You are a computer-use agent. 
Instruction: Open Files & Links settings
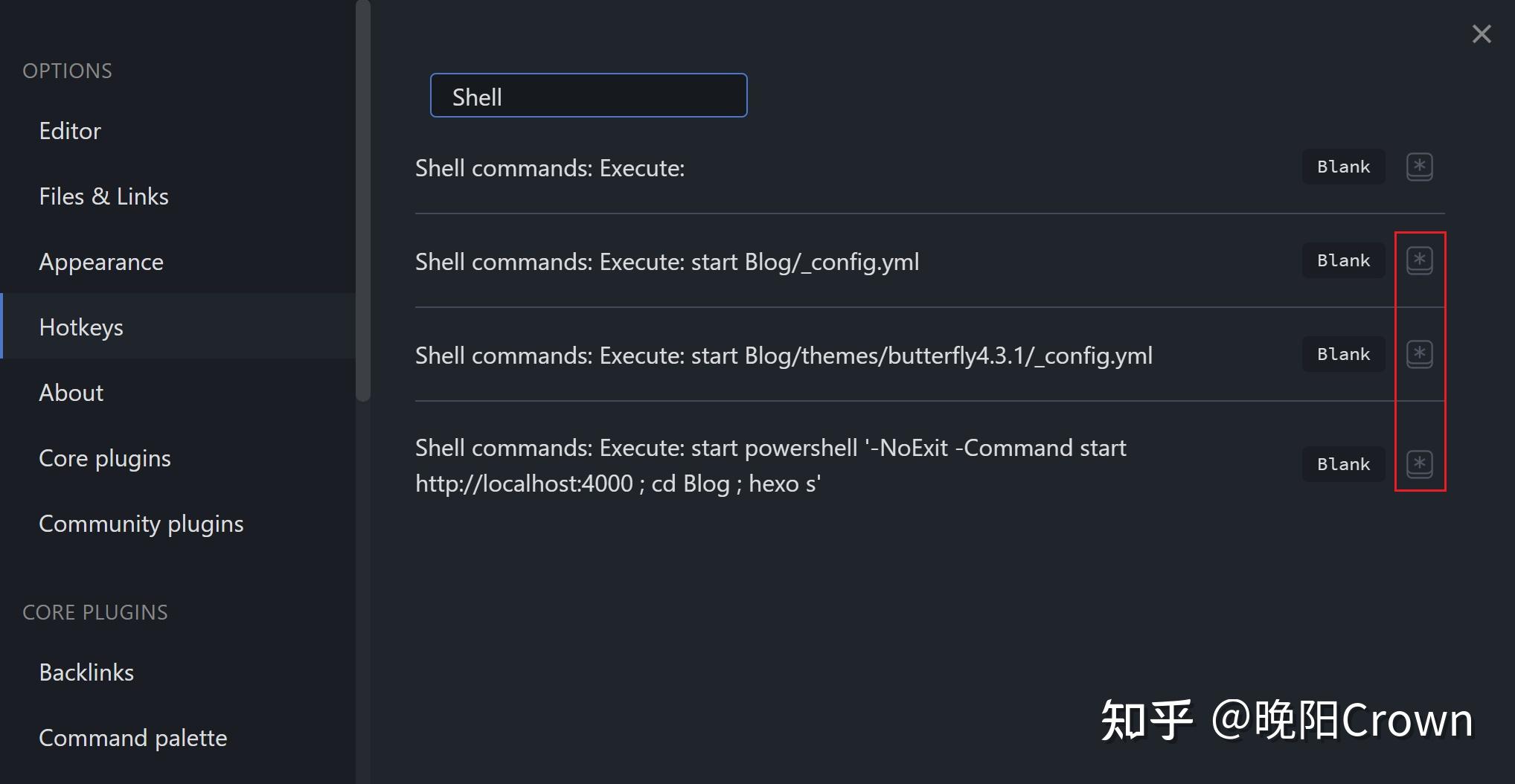point(103,196)
